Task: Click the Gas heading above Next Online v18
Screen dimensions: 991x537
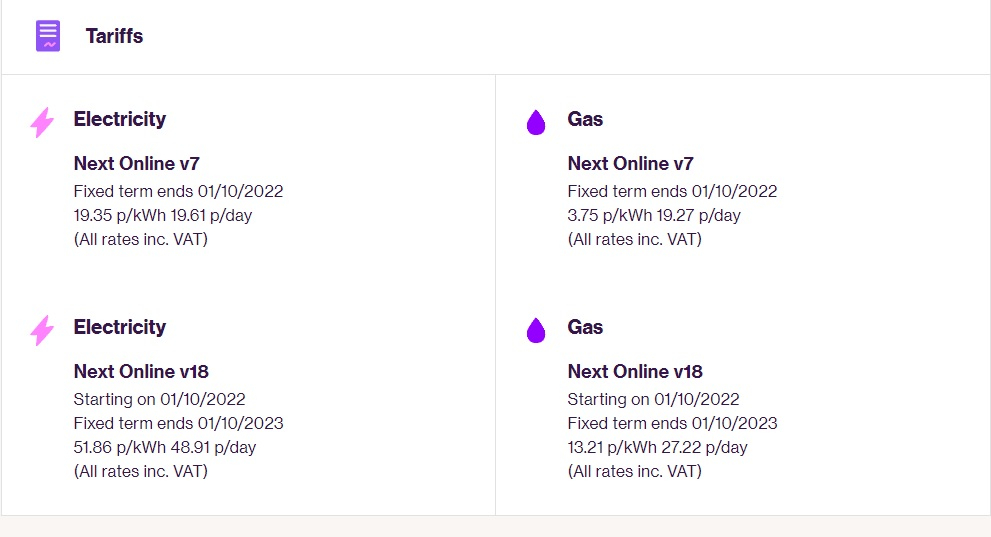Action: tap(585, 327)
